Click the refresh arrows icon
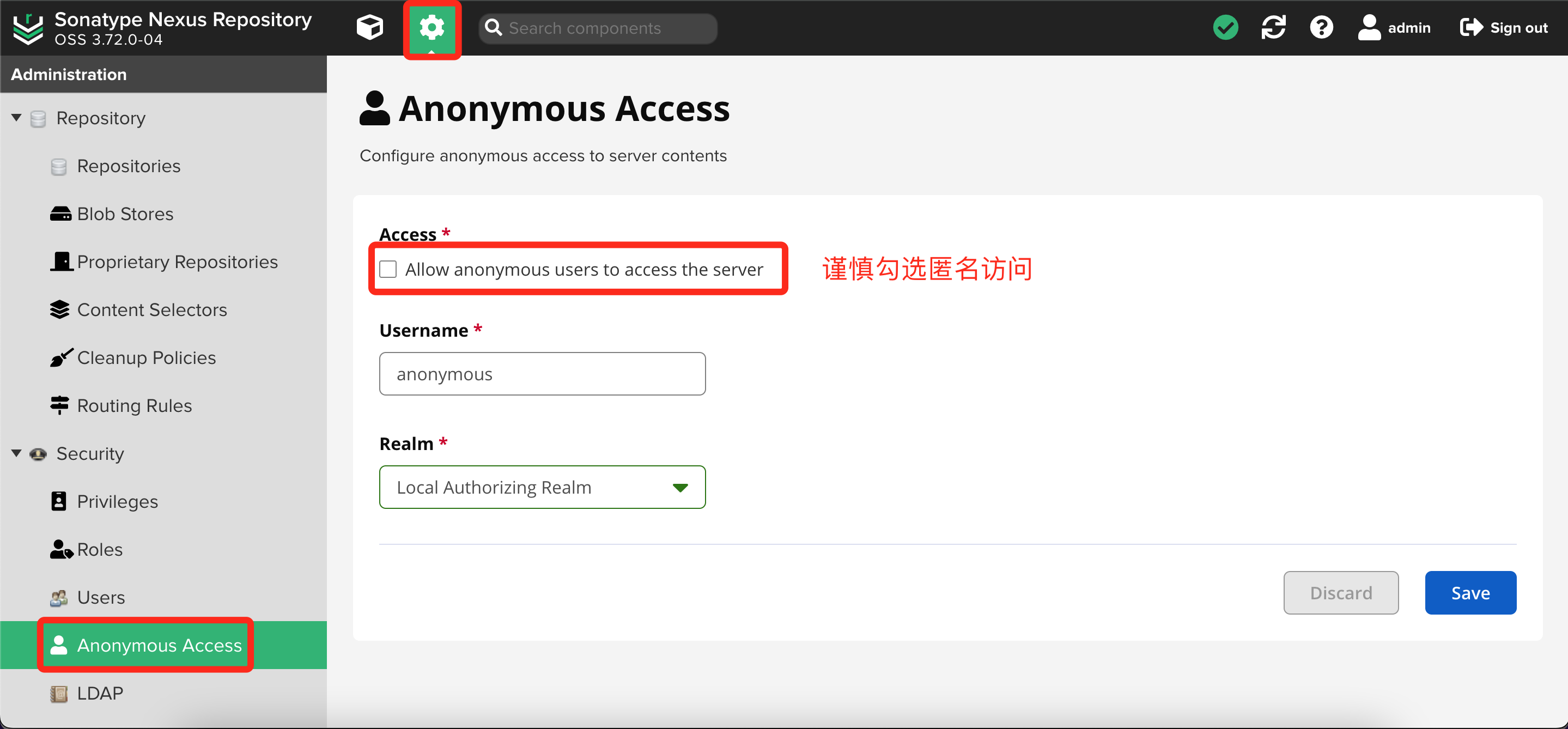This screenshot has height=729, width=1568. click(1273, 27)
